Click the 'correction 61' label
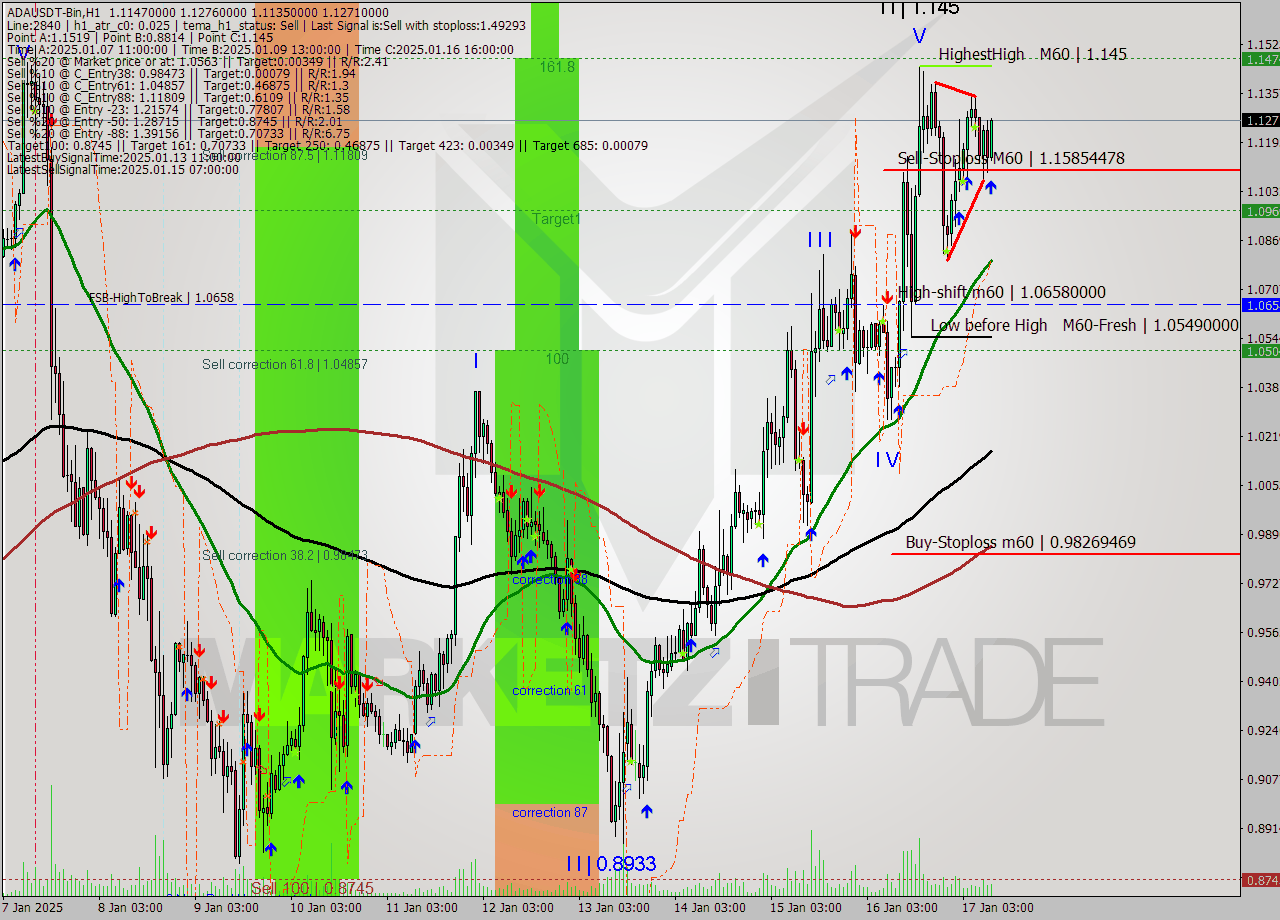Image resolution: width=1280 pixels, height=920 pixels. 549,690
